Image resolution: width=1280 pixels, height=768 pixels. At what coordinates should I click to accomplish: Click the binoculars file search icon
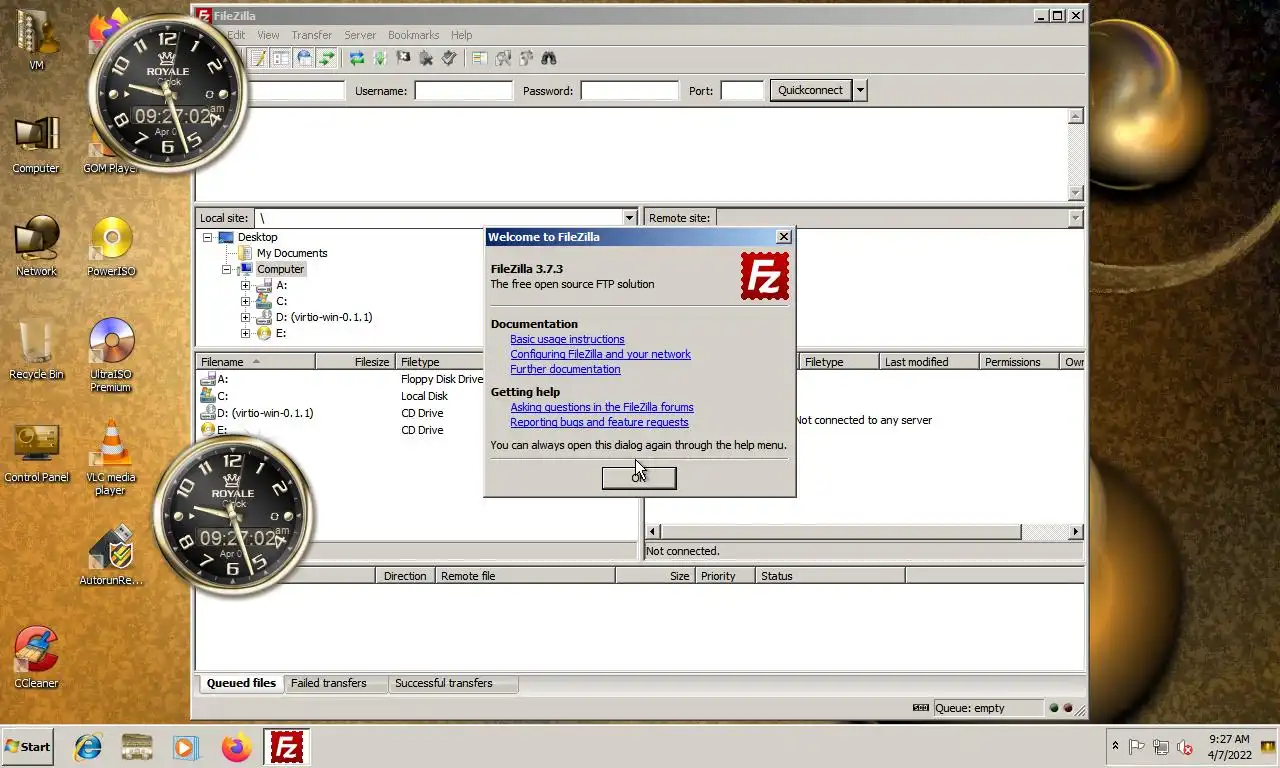pos(549,59)
